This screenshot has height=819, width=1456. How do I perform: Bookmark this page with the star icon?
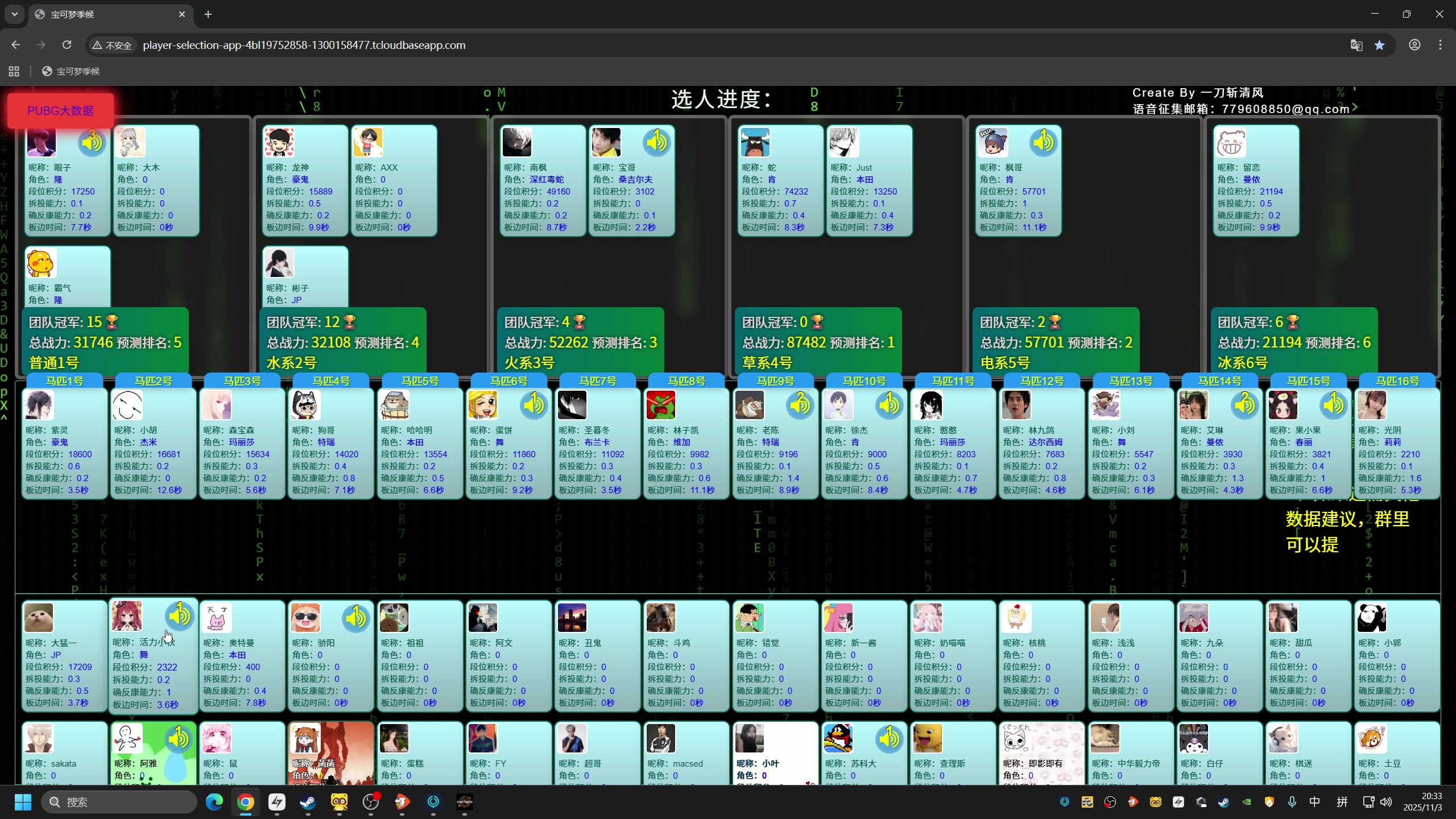(x=1380, y=45)
